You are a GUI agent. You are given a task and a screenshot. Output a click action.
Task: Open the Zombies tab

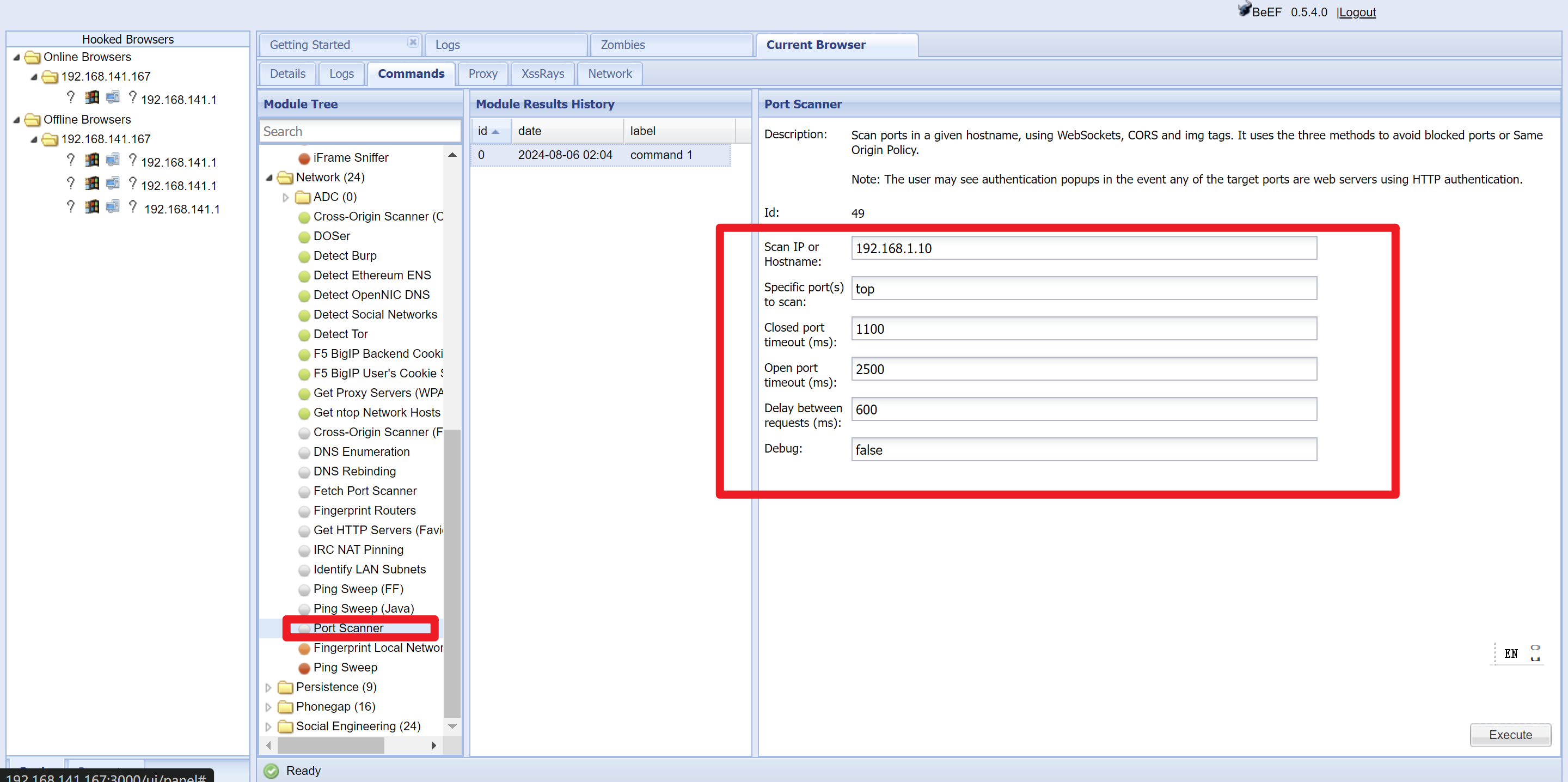click(x=671, y=45)
